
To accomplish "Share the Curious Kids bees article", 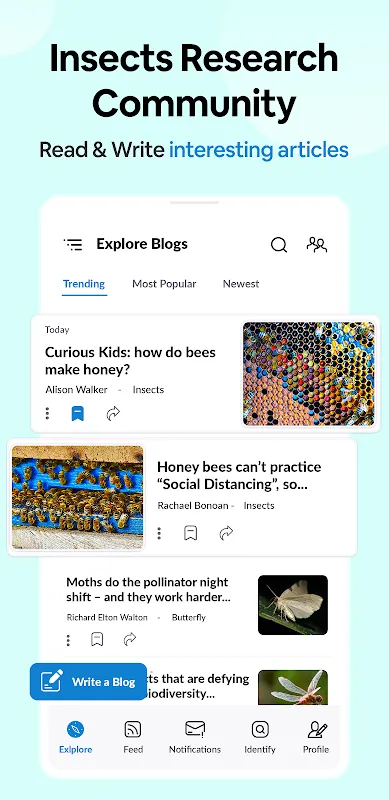I will (x=113, y=413).
